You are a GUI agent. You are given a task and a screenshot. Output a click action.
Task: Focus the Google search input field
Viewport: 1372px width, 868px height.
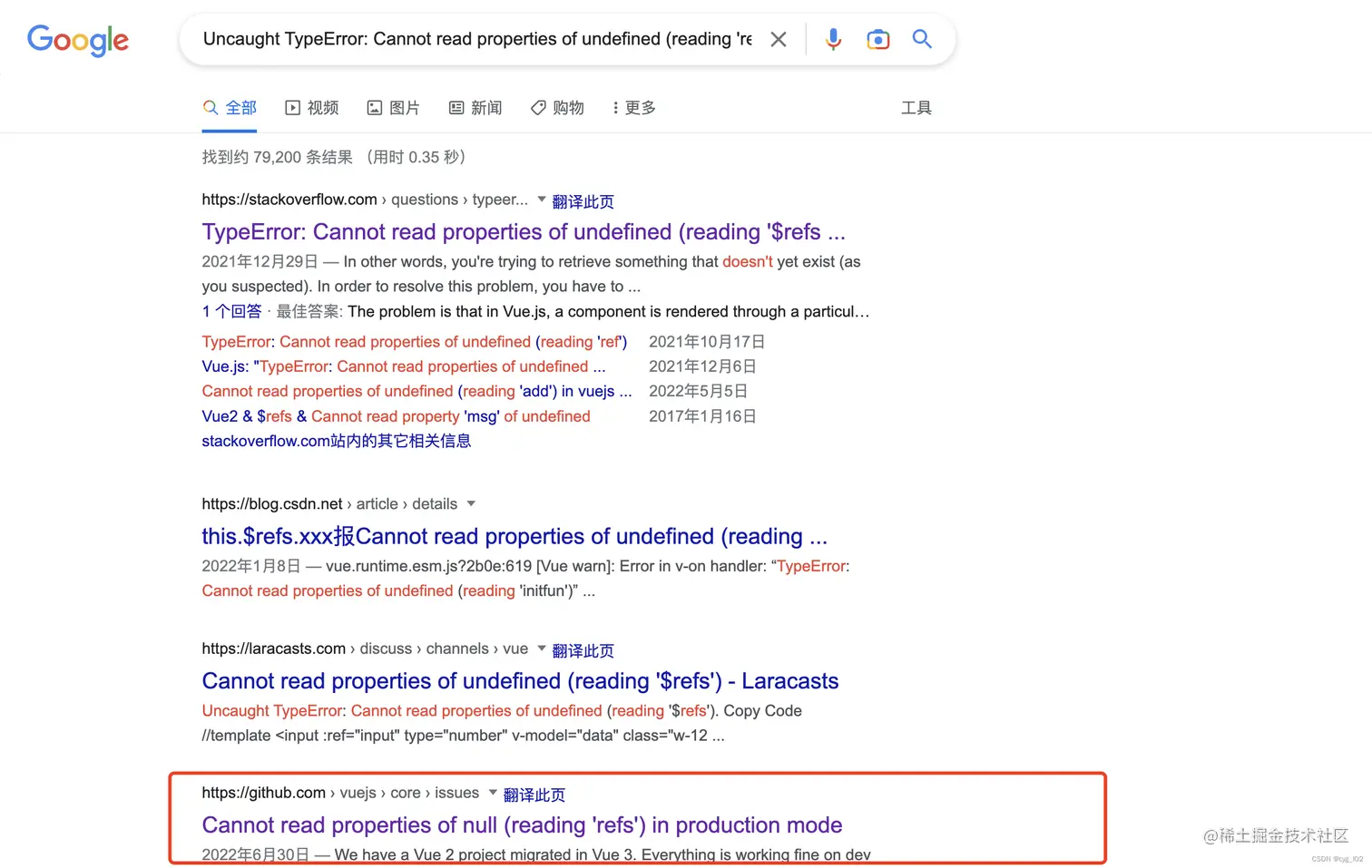[x=477, y=39]
